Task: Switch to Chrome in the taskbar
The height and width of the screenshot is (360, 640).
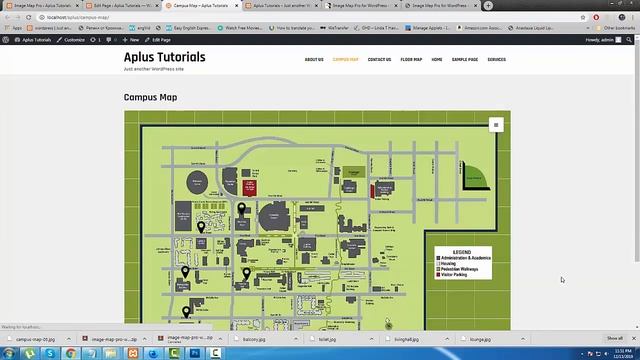Action: (71, 353)
